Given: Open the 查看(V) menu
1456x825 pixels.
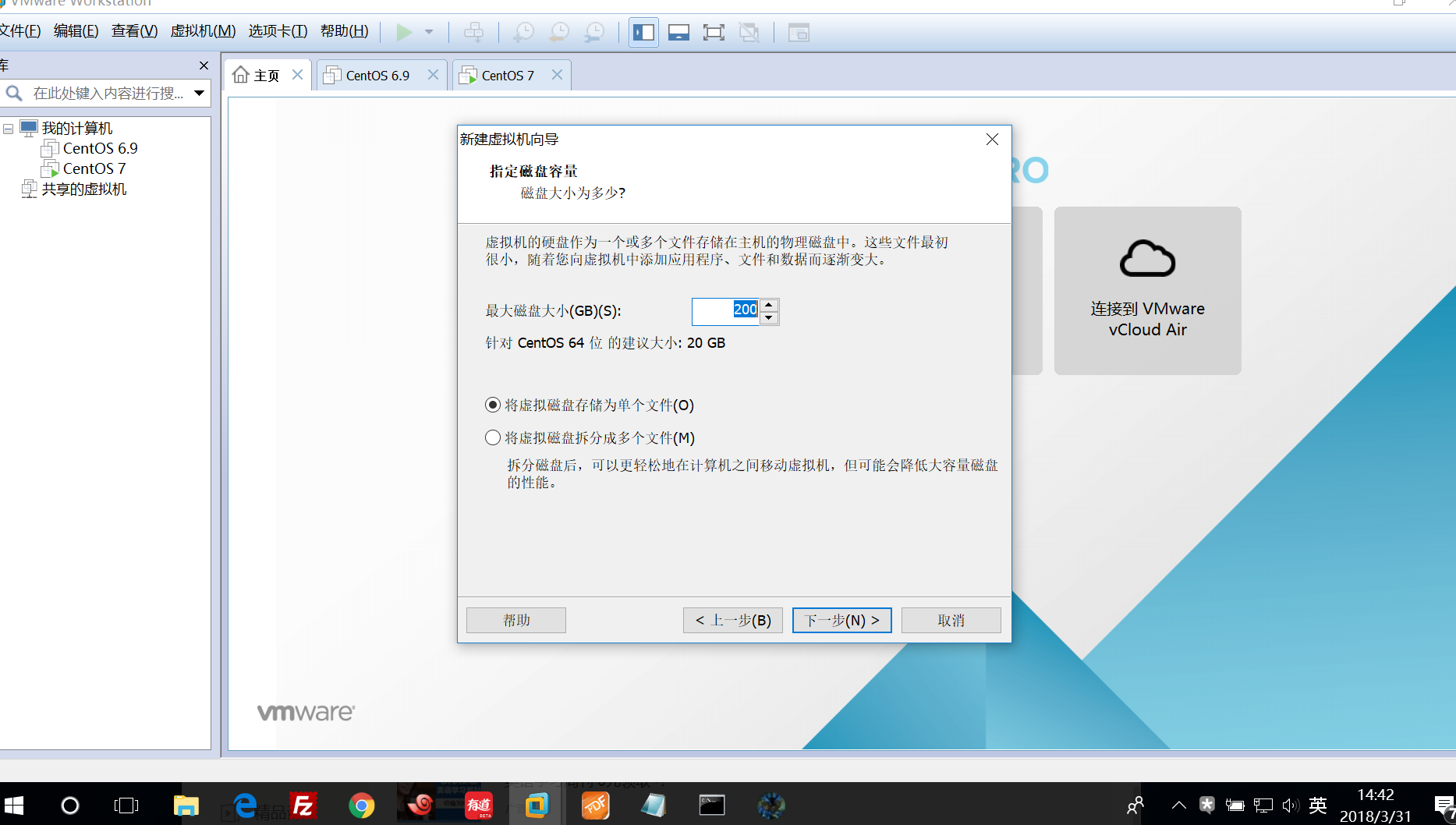Looking at the screenshot, I should click(x=134, y=31).
